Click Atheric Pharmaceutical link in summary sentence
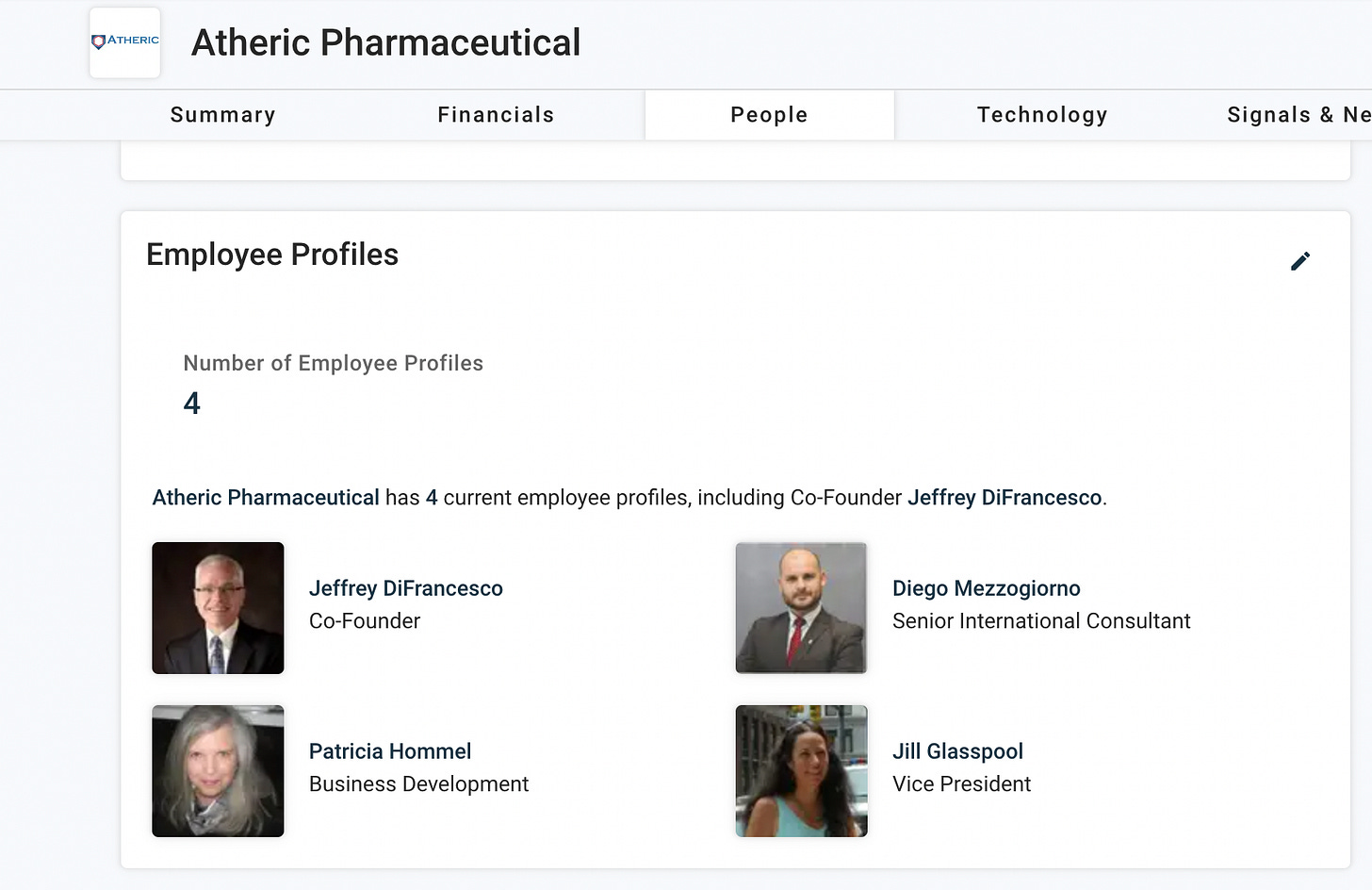 266,498
